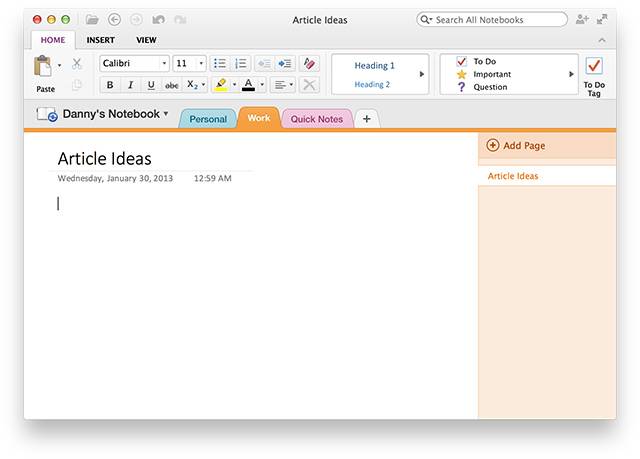The height and width of the screenshot is (459, 640).
Task: Click the Redo icon in title bar
Action: (180, 20)
